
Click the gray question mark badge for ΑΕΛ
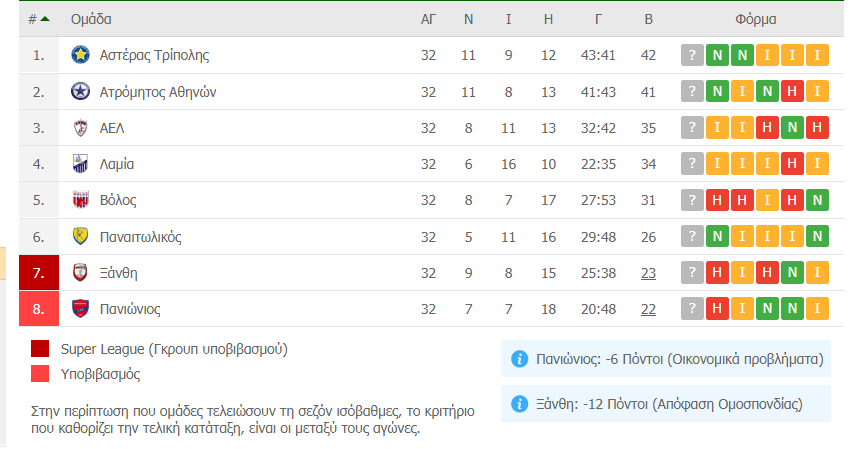click(692, 128)
